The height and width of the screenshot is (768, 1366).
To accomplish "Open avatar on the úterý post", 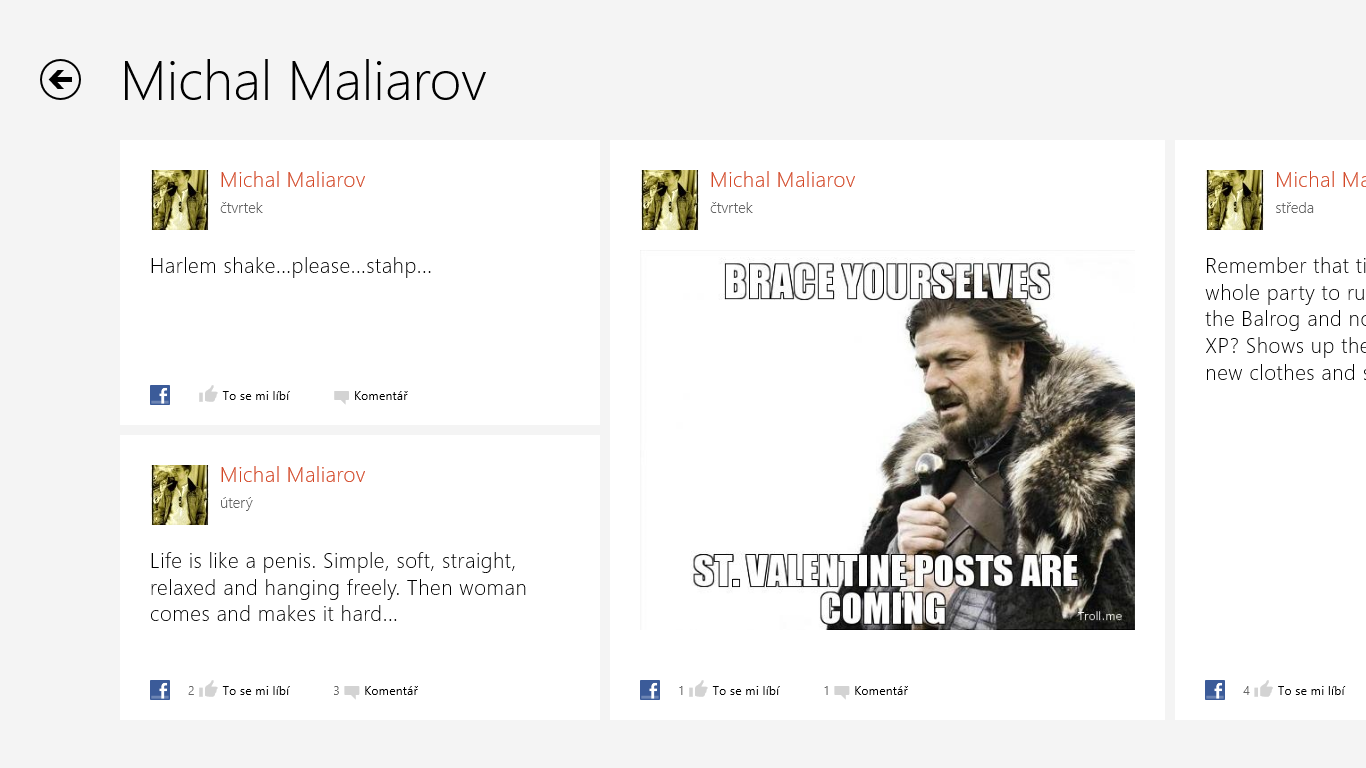I will (x=180, y=495).
